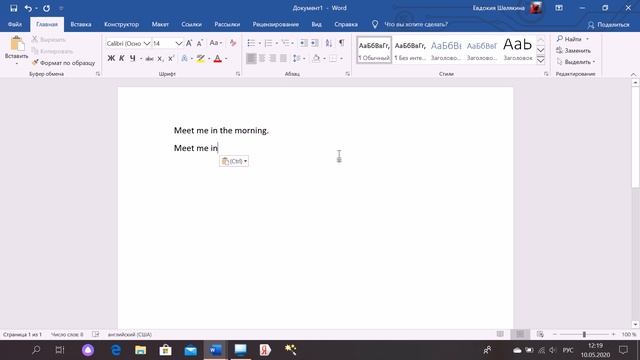
Task: Open File Explorer from the taskbar
Action: coord(140,350)
